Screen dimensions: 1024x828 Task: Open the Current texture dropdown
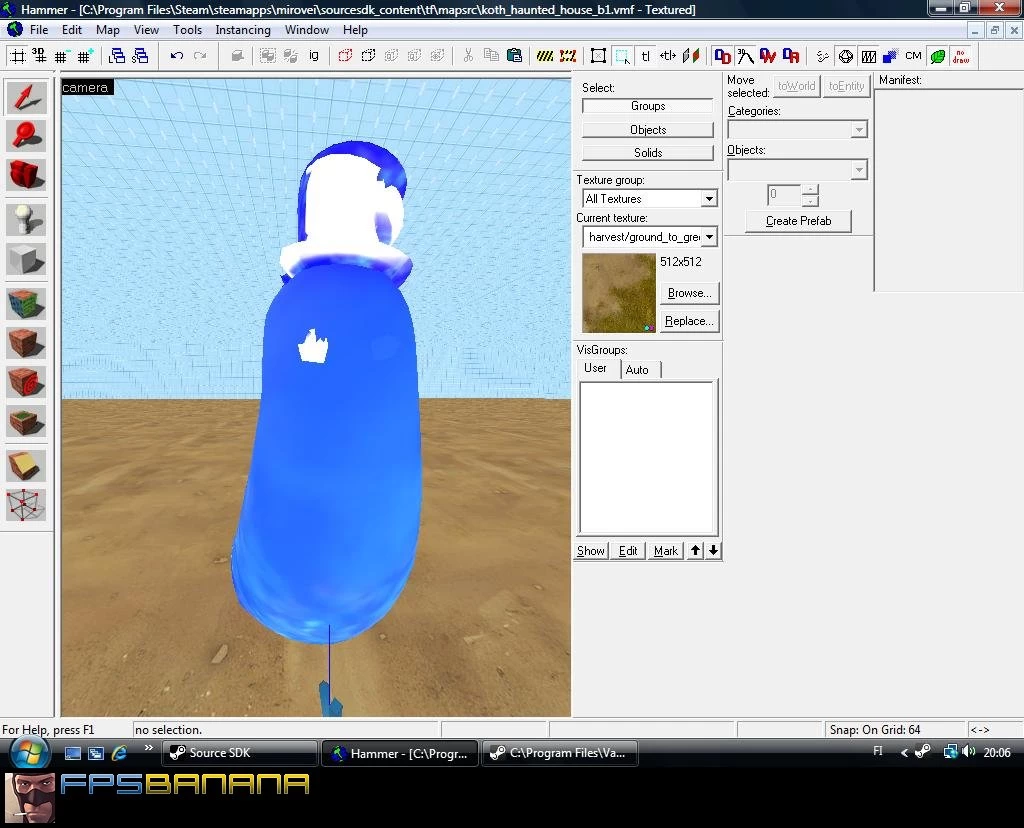[x=709, y=237]
